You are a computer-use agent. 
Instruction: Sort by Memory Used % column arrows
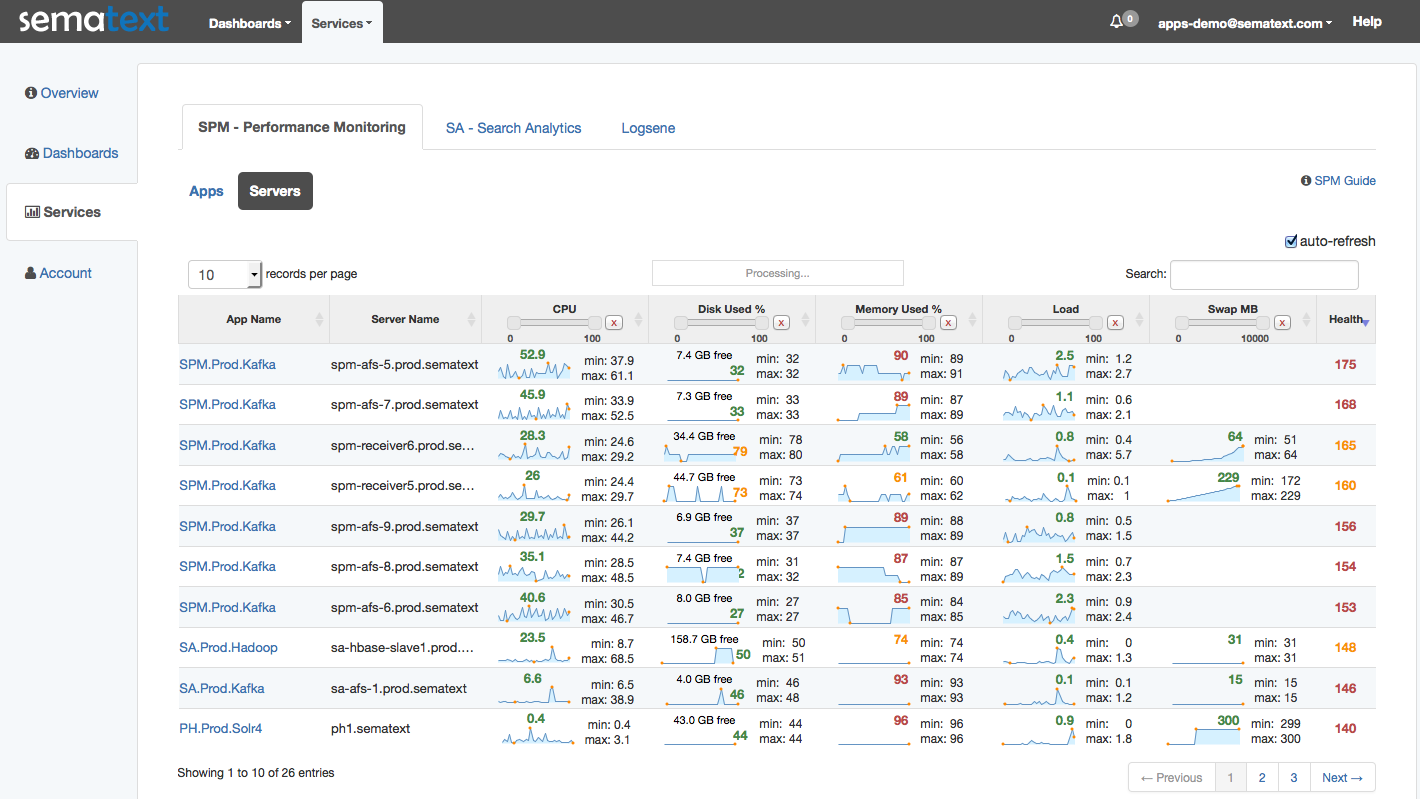[x=973, y=320]
